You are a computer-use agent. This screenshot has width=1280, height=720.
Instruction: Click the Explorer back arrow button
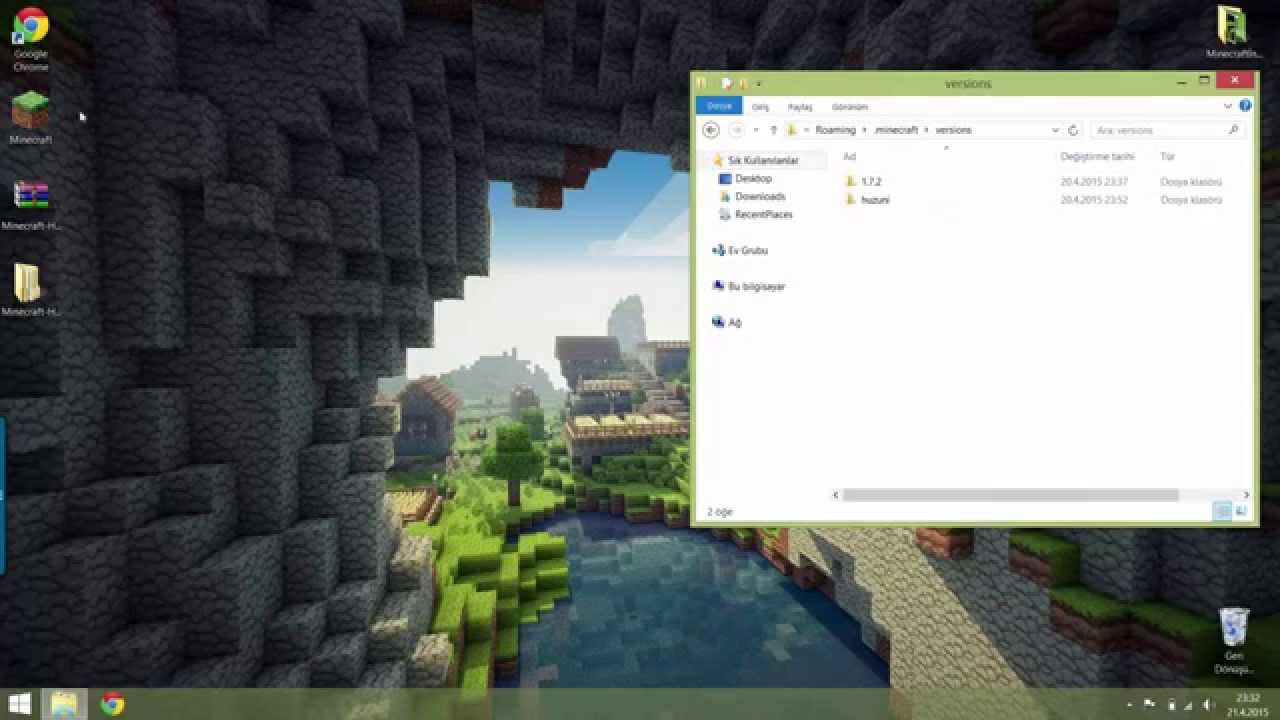tap(711, 130)
